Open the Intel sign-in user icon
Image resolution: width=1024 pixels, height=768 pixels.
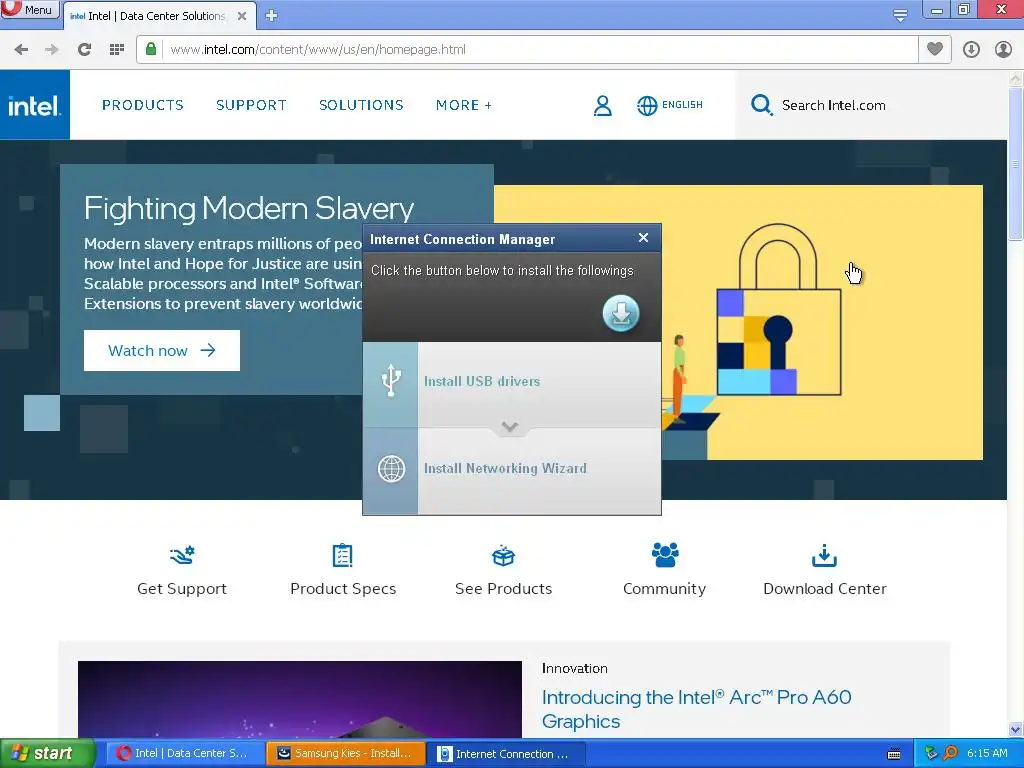click(x=602, y=105)
